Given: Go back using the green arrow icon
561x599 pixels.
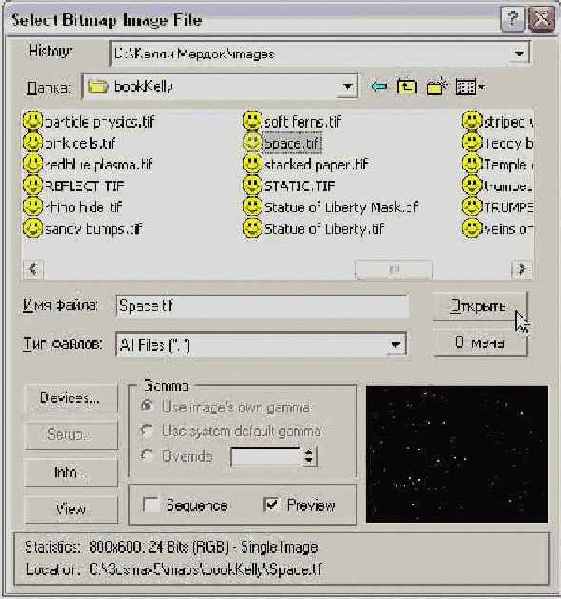Looking at the screenshot, I should click(378, 87).
